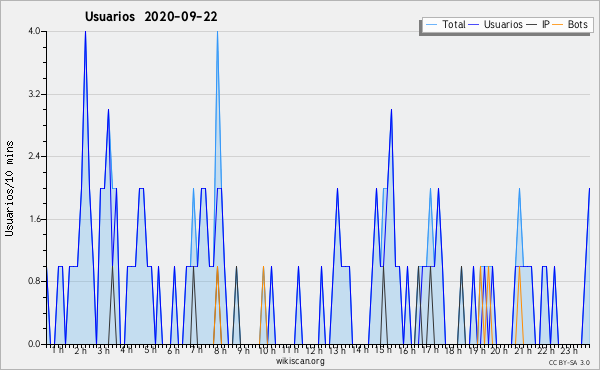Click the 4.0 peak near 2 h
Viewport: 600px width, 370px height.
click(85, 32)
